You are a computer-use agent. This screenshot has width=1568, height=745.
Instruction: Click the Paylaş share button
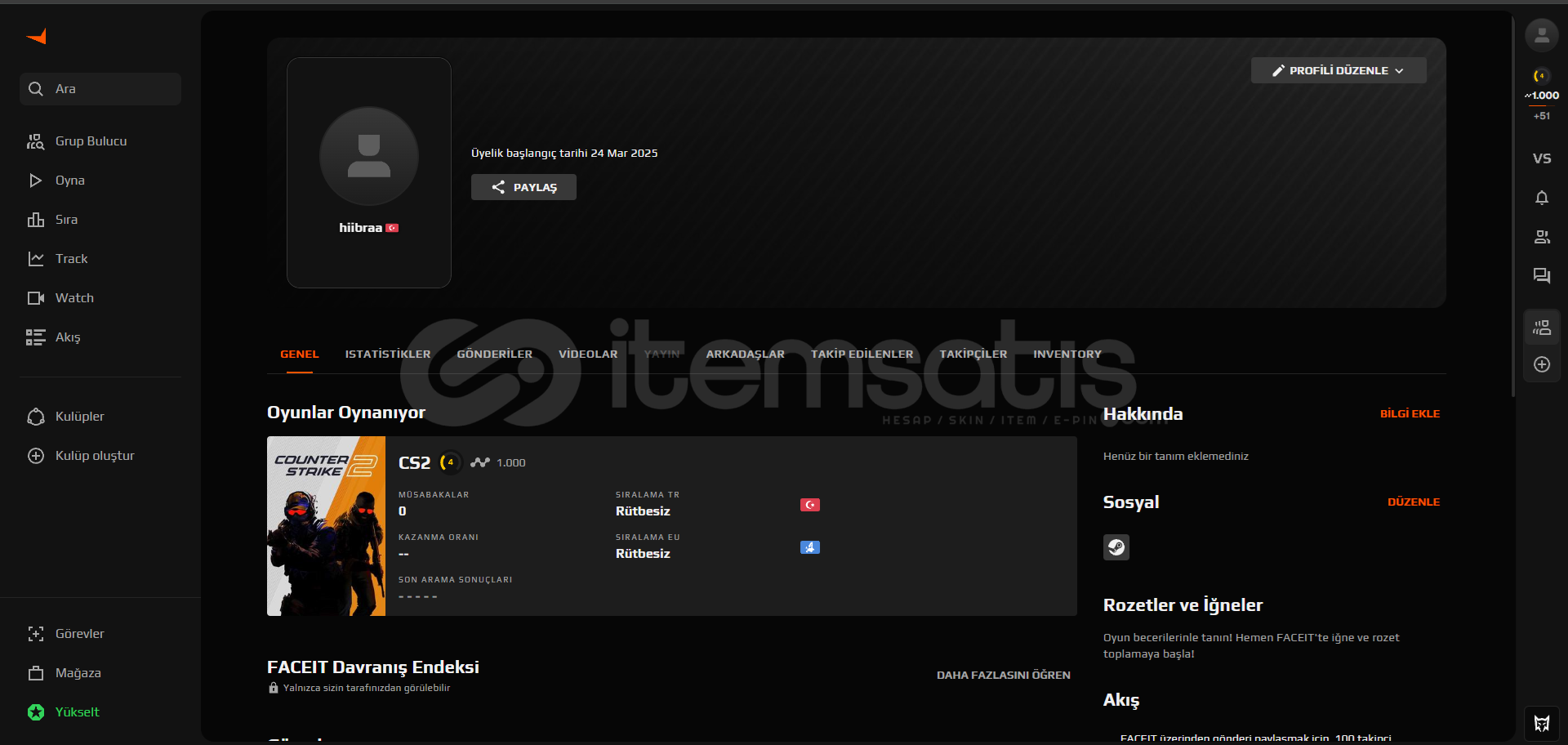point(523,187)
